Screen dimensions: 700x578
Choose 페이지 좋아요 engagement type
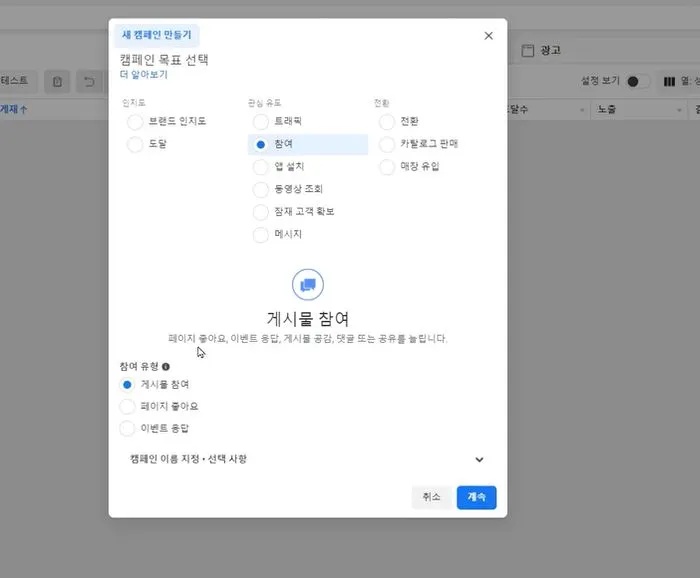[127, 407]
